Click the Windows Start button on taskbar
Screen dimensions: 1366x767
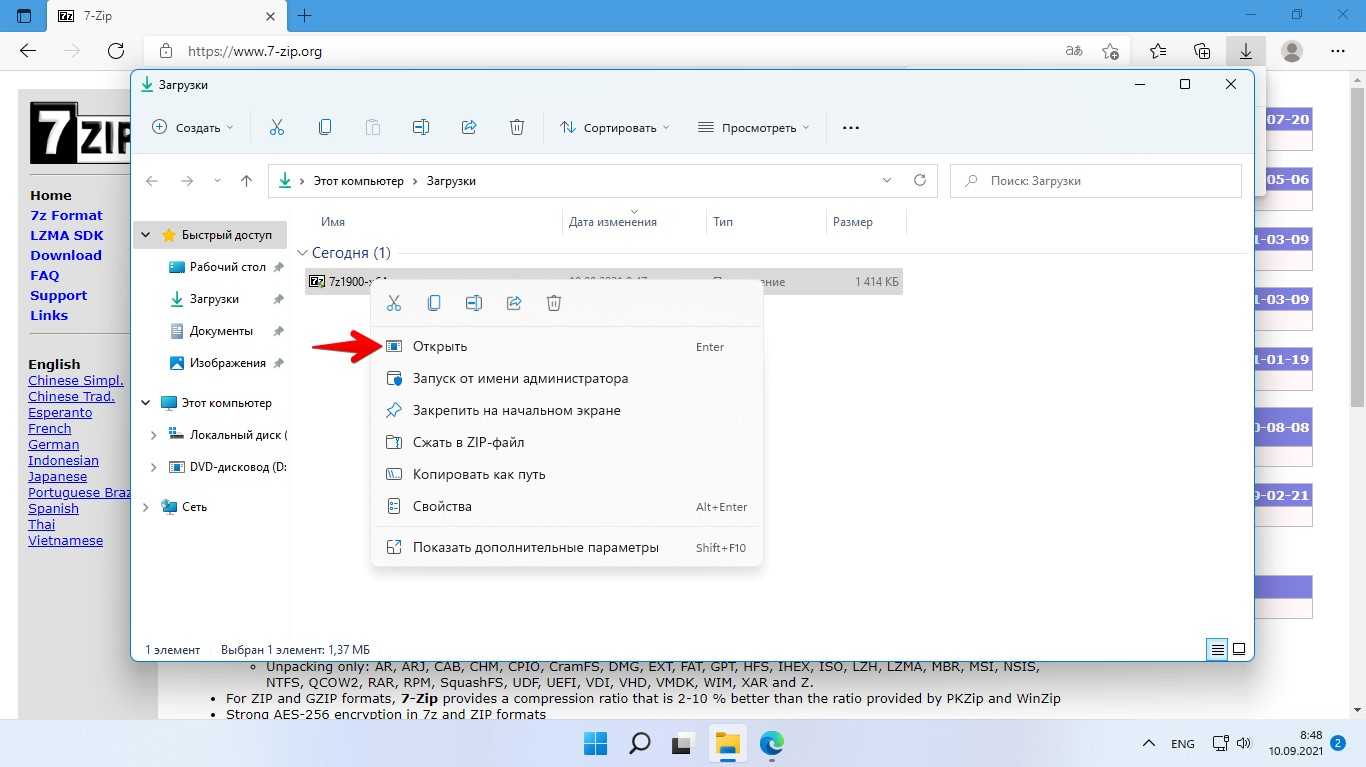[595, 743]
